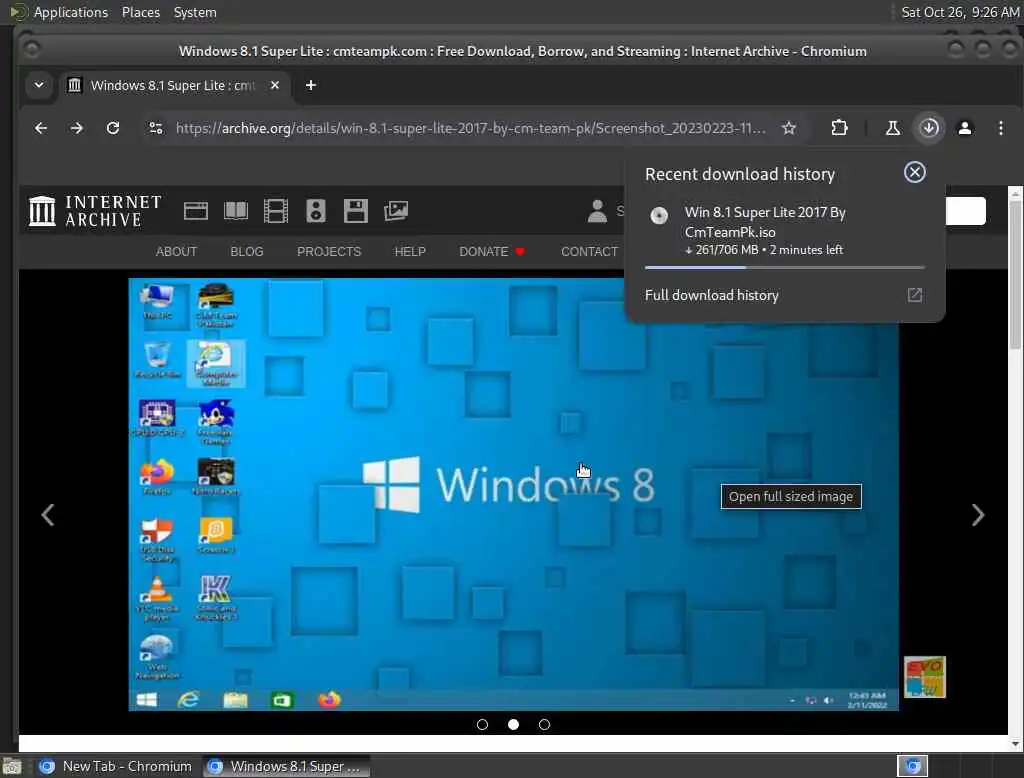Click show desktop icon in bottom panel
The image size is (1024, 778).
coord(12,766)
